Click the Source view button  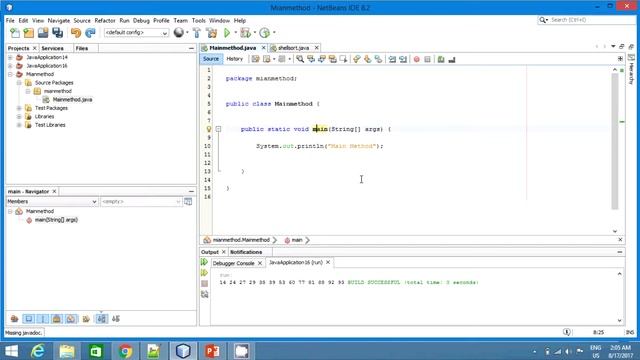coord(211,59)
